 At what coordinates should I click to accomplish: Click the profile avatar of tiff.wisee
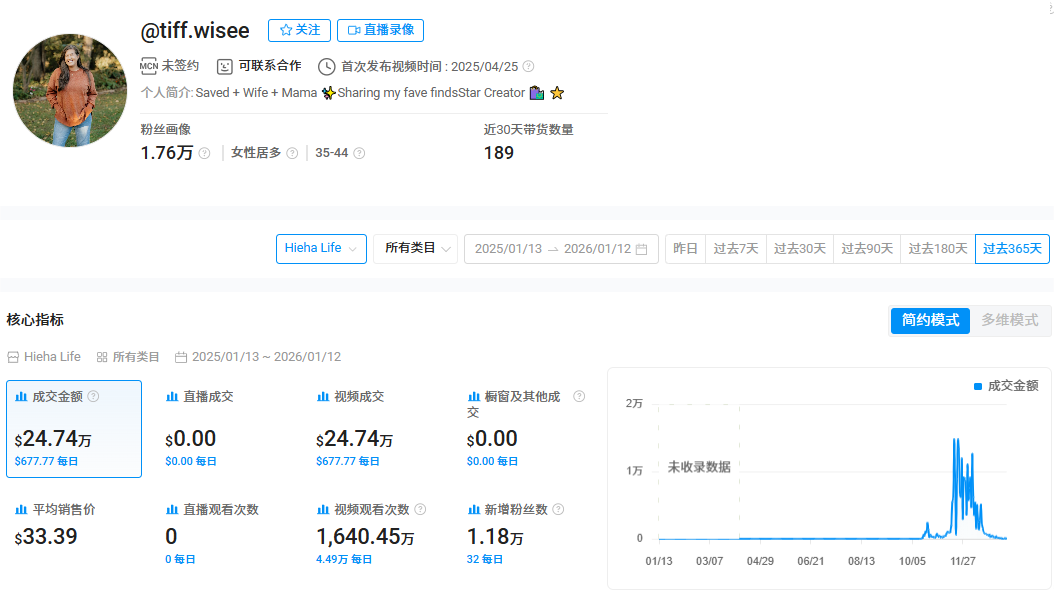click(70, 90)
